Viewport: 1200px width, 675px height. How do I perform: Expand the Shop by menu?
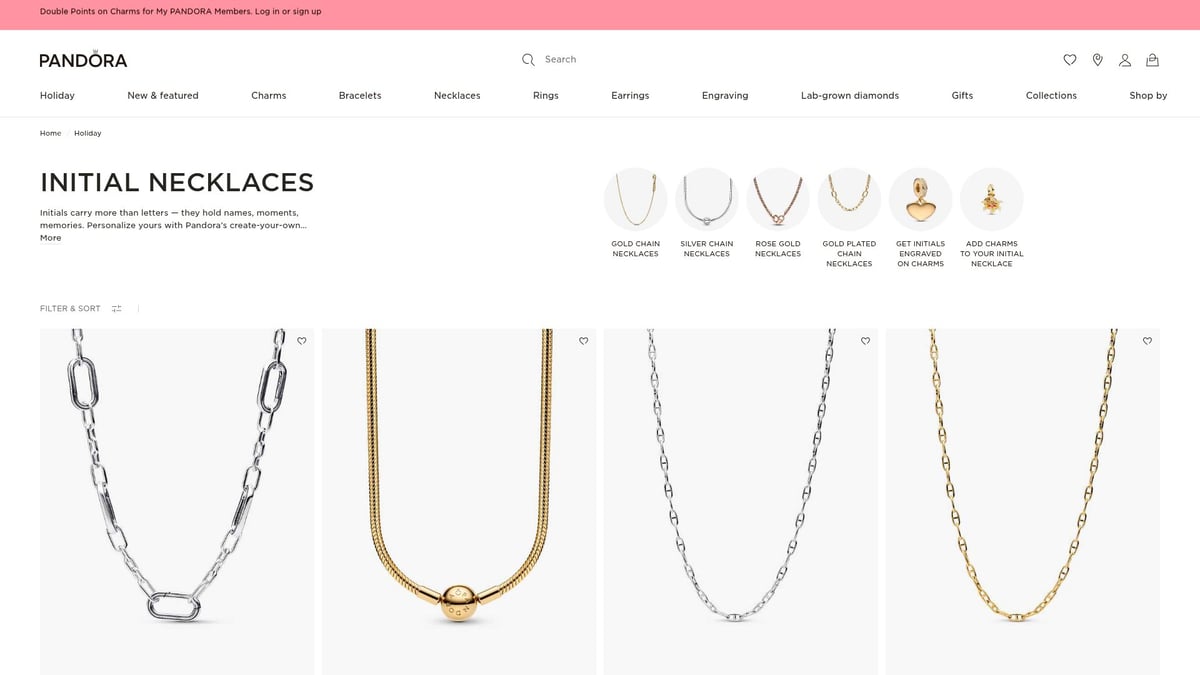tap(1147, 96)
